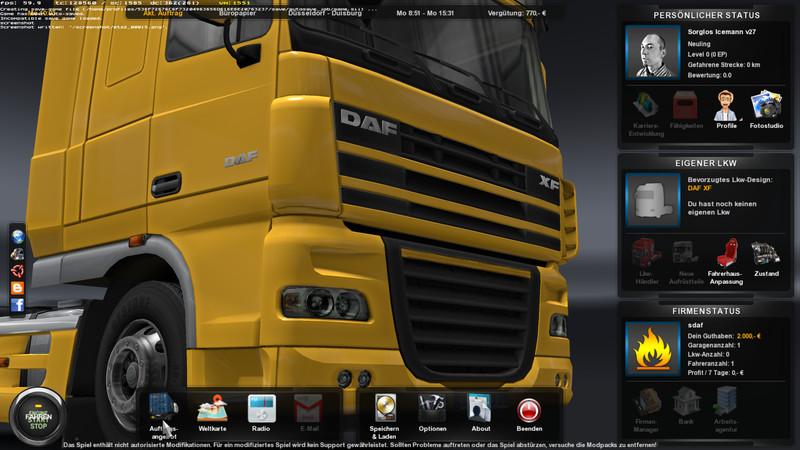The height and width of the screenshot is (450, 800).
Task: Quit the game with Beenden
Action: click(530, 410)
